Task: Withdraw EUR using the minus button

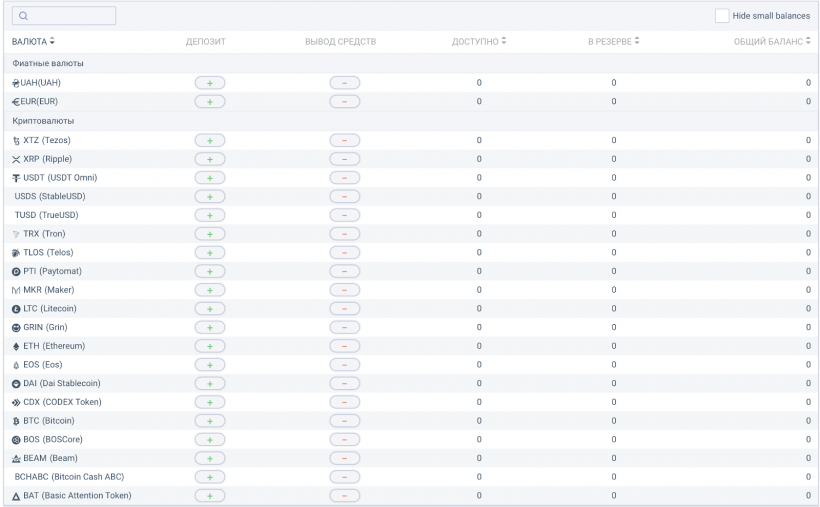Action: coord(344,102)
